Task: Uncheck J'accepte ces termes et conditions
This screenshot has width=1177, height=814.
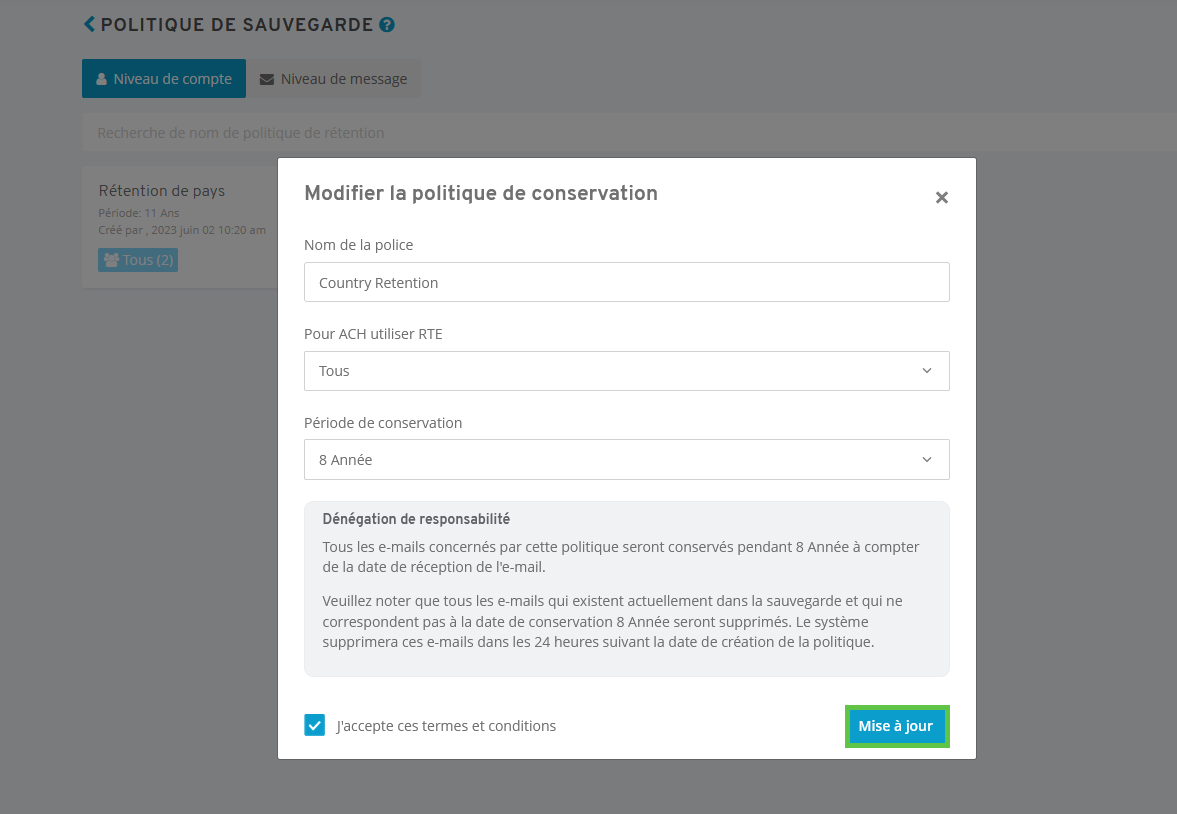Action: pos(315,725)
